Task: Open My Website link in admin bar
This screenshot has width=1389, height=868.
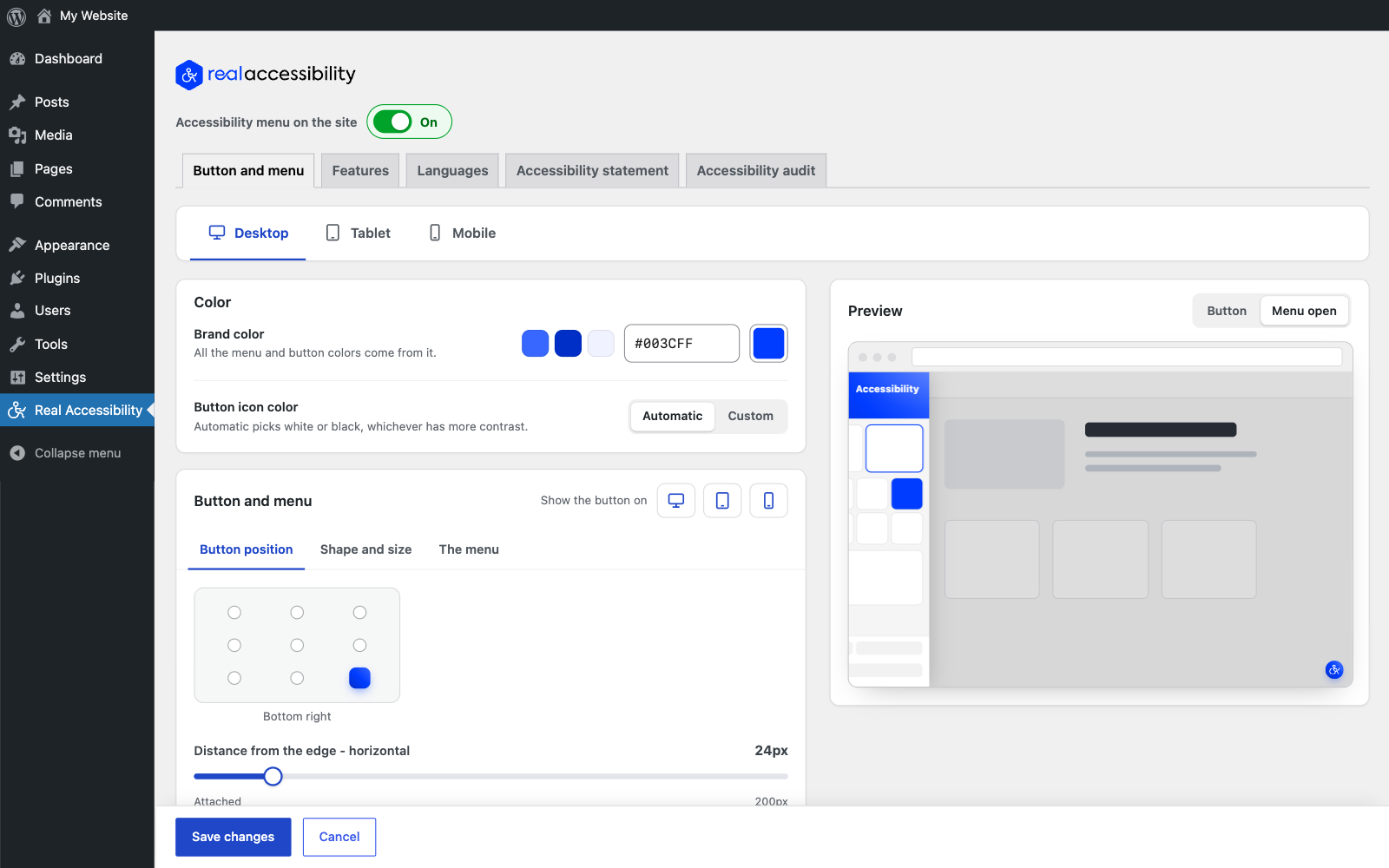Action: 94,16
